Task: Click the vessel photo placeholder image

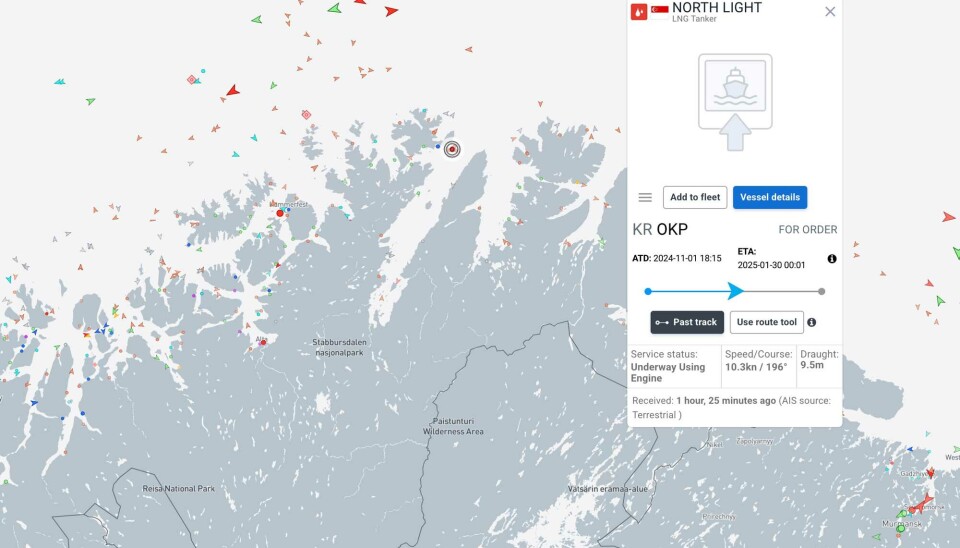Action: pos(735,101)
